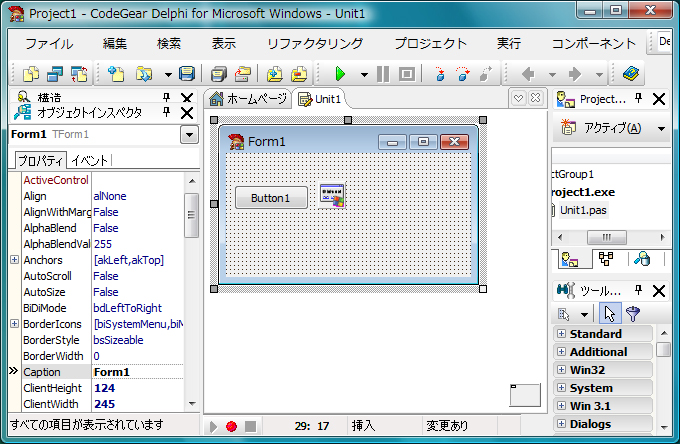680x444 pixels.
Task: Click the Forward navigation arrow
Action: [575, 74]
